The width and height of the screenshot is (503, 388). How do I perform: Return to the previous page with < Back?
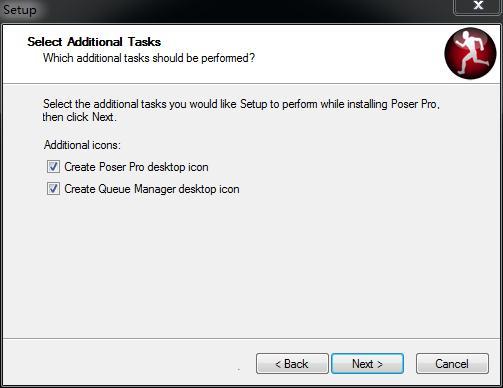coord(292,364)
